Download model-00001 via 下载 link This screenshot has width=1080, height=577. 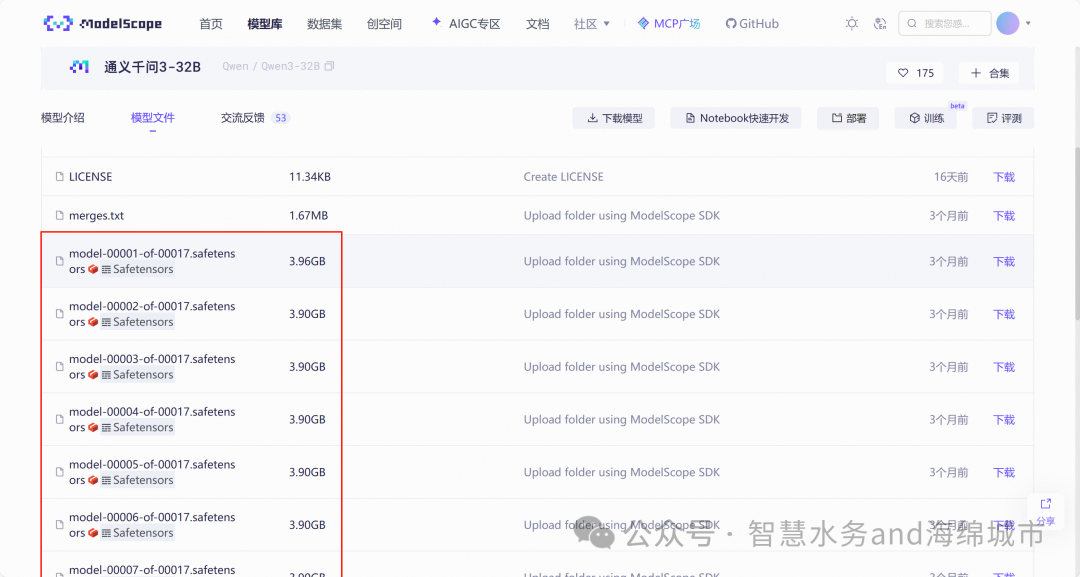[x=1004, y=262]
